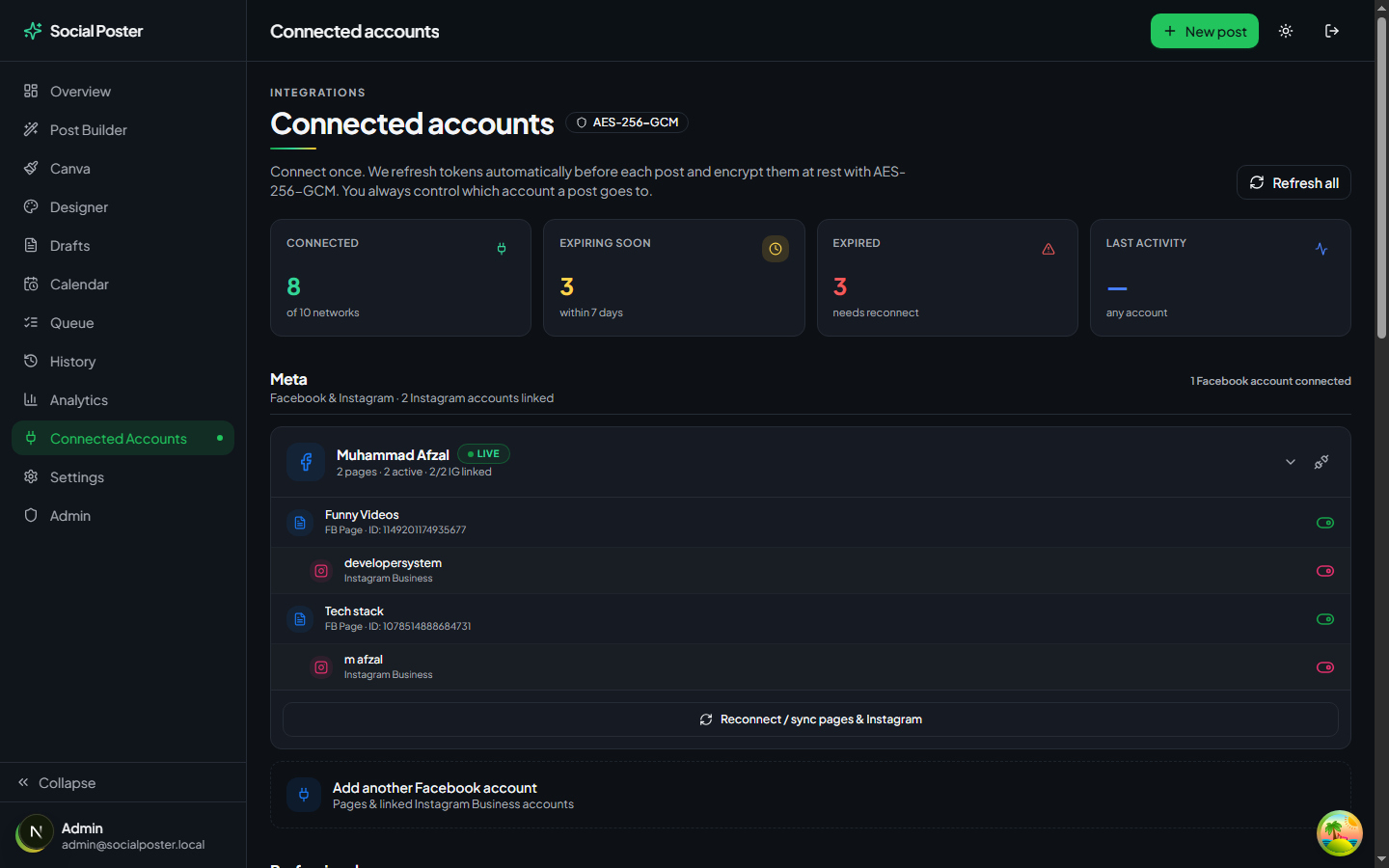The height and width of the screenshot is (868, 1389).
Task: Click the AES-256-GCM shield badge
Action: [627, 122]
